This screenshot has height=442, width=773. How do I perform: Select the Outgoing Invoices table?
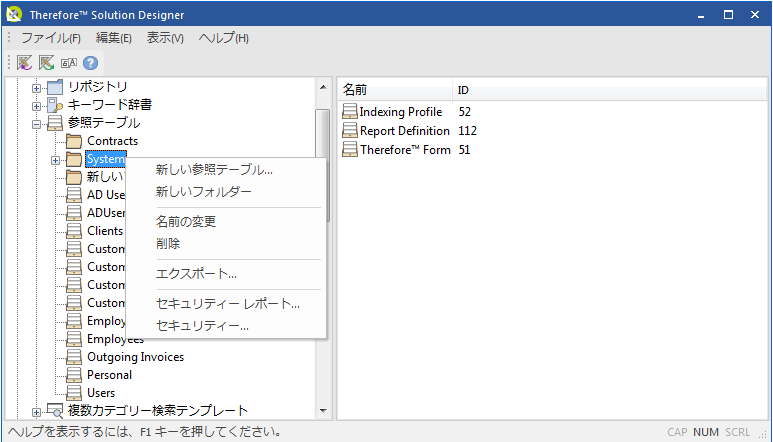pyautogui.click(x=136, y=357)
